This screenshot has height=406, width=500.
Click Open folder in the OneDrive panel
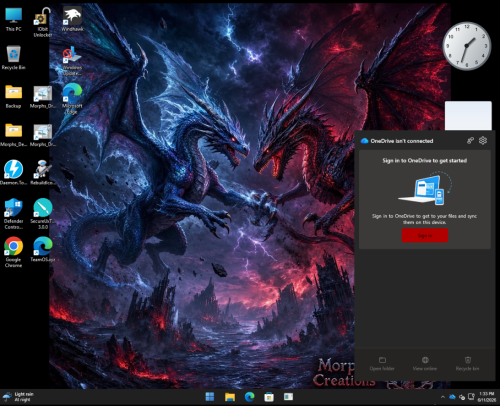(x=382, y=364)
